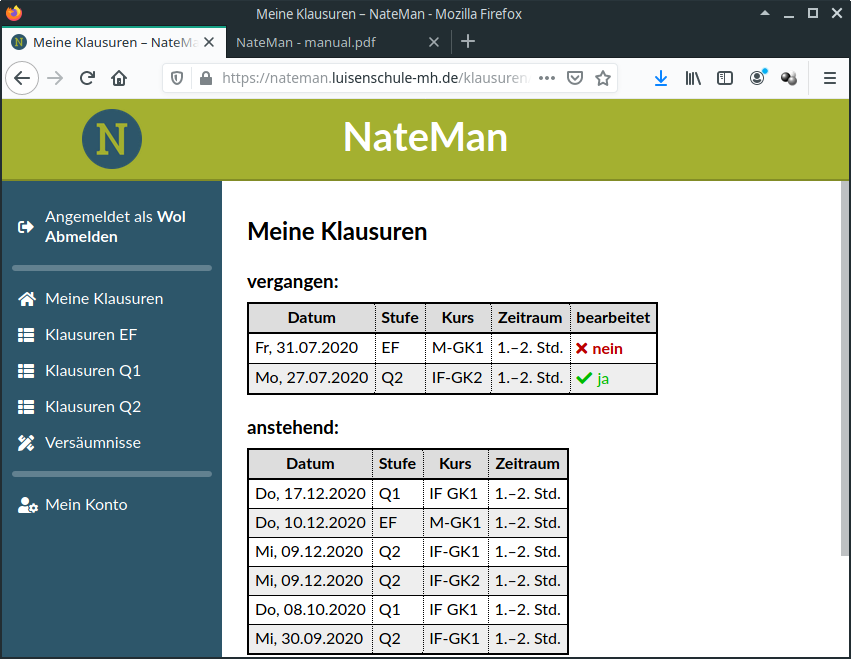This screenshot has width=851, height=659.
Task: Open a new browser tab
Action: [468, 42]
